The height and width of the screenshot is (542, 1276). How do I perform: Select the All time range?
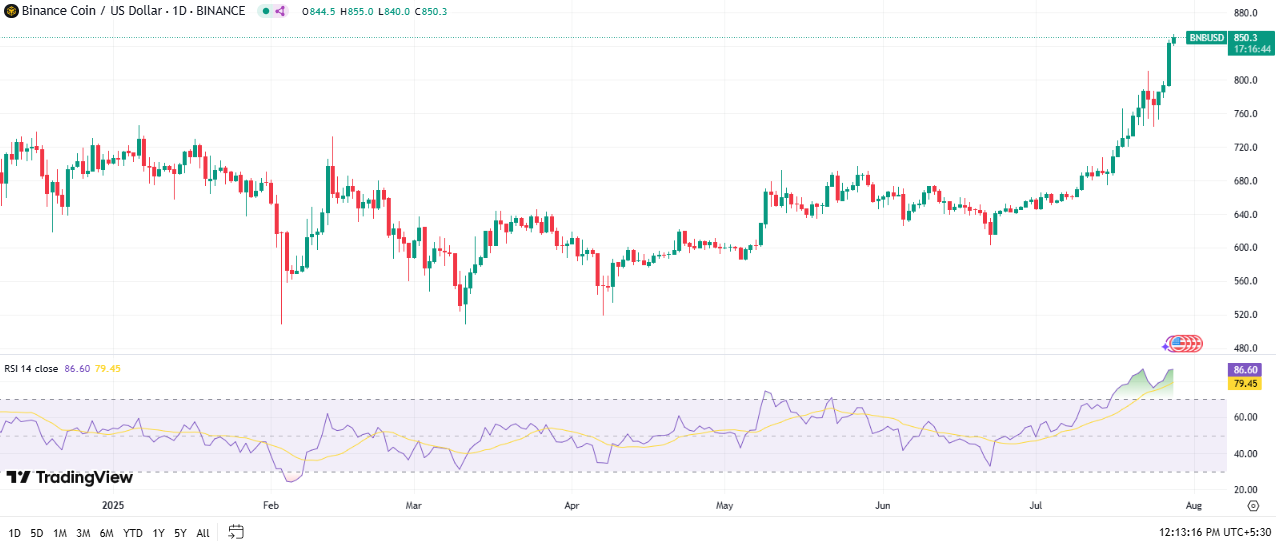click(203, 533)
